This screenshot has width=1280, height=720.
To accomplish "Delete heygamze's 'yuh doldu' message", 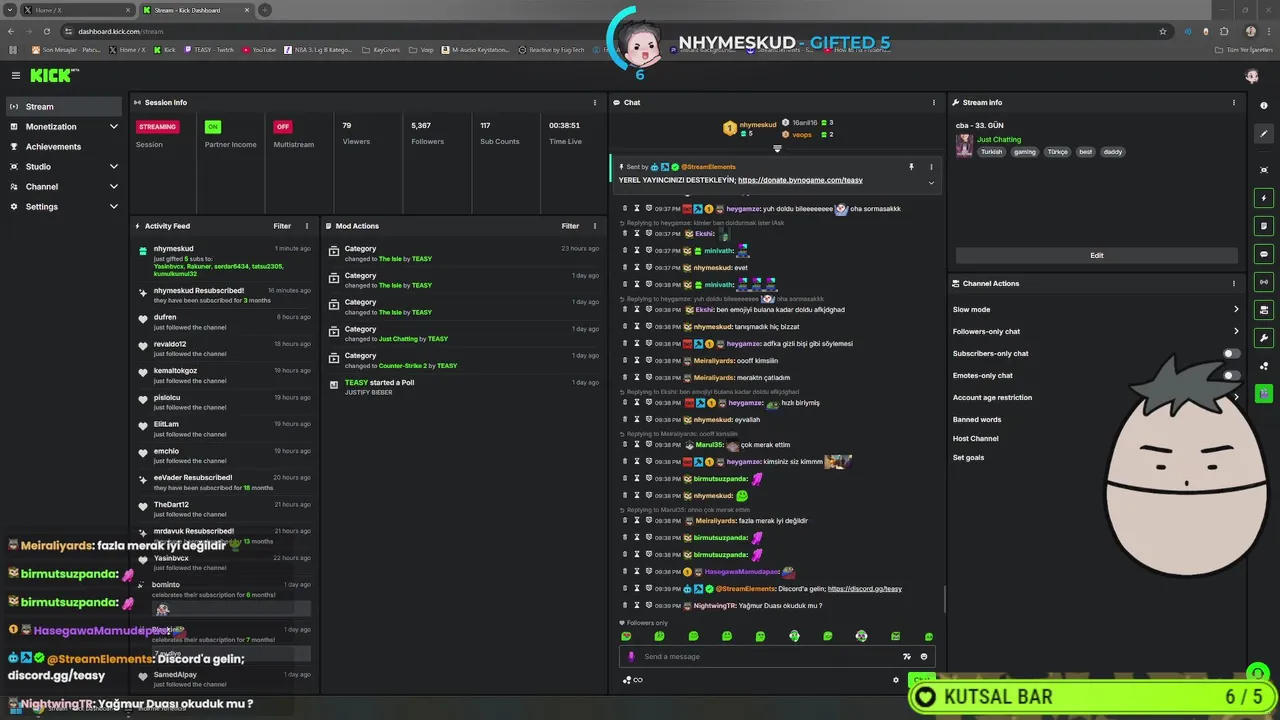I will (625, 209).
